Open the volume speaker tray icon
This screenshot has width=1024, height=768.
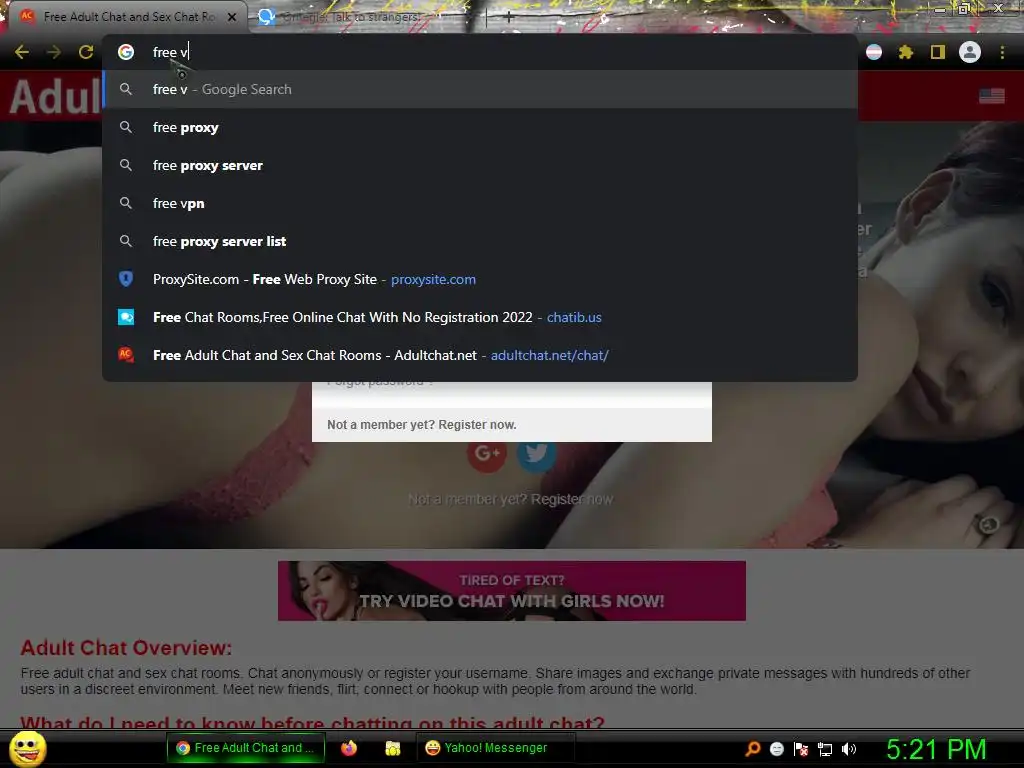tap(849, 748)
